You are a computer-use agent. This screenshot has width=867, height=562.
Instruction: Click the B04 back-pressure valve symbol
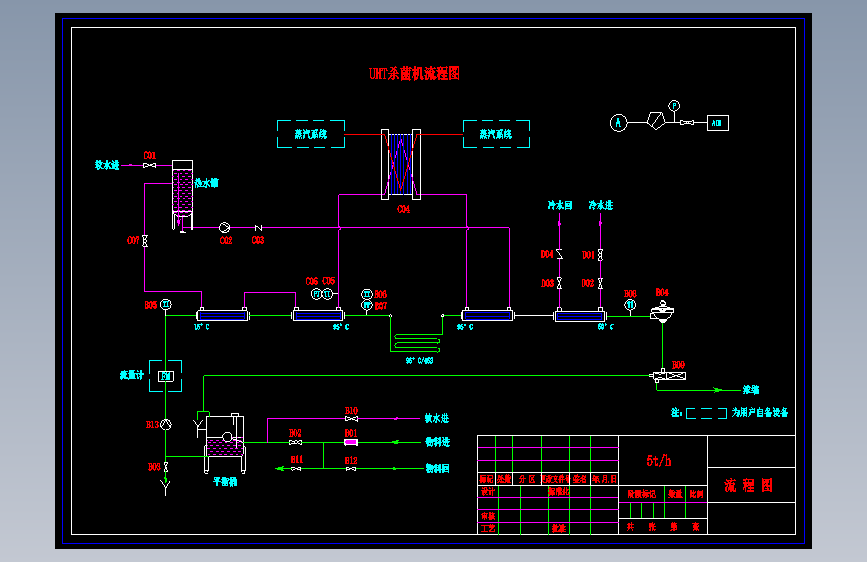click(x=662, y=312)
